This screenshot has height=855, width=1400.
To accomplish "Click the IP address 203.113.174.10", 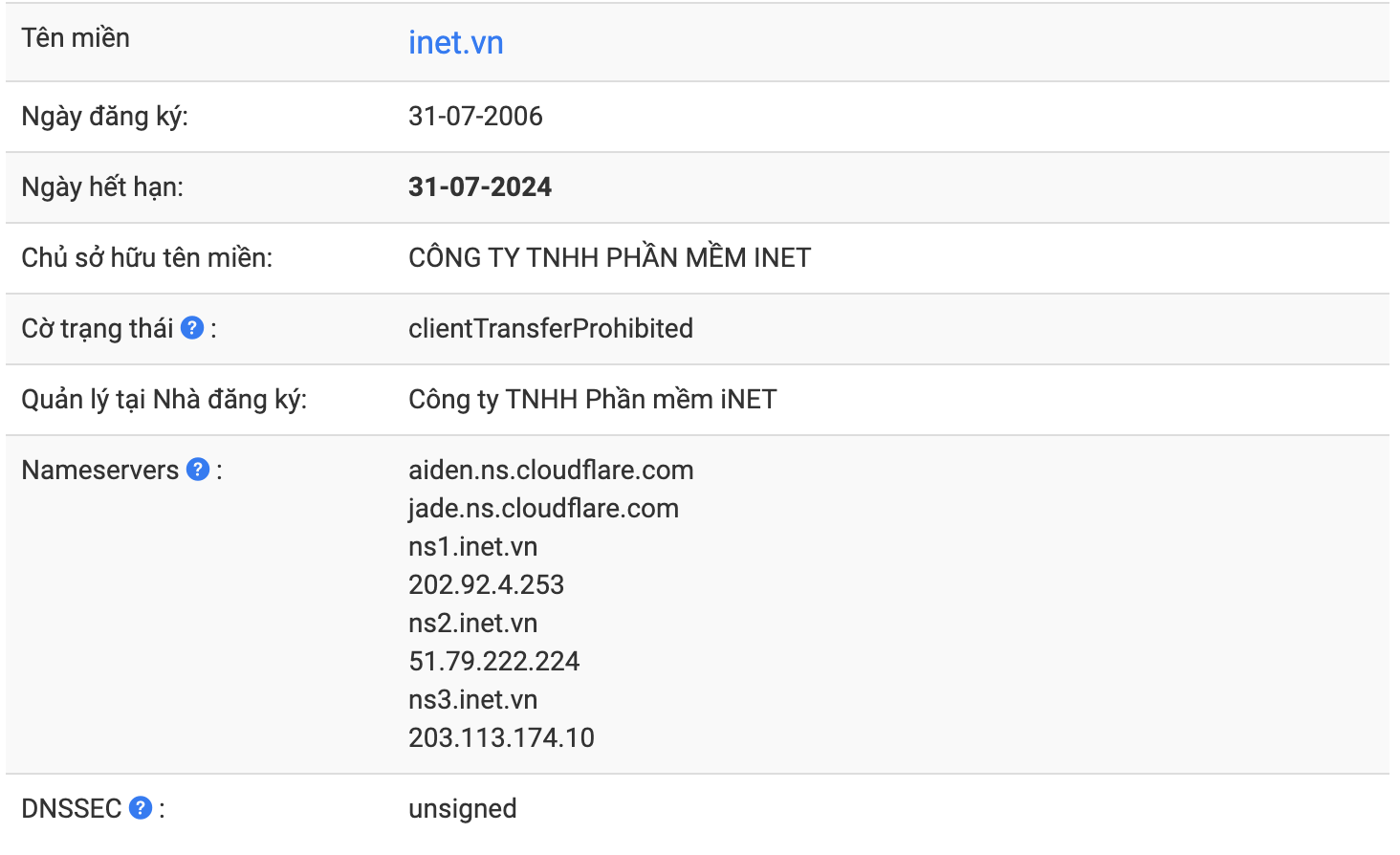I will (x=501, y=737).
